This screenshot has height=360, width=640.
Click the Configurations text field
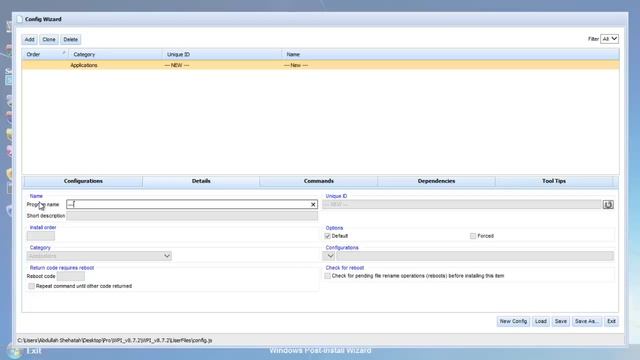pos(475,256)
